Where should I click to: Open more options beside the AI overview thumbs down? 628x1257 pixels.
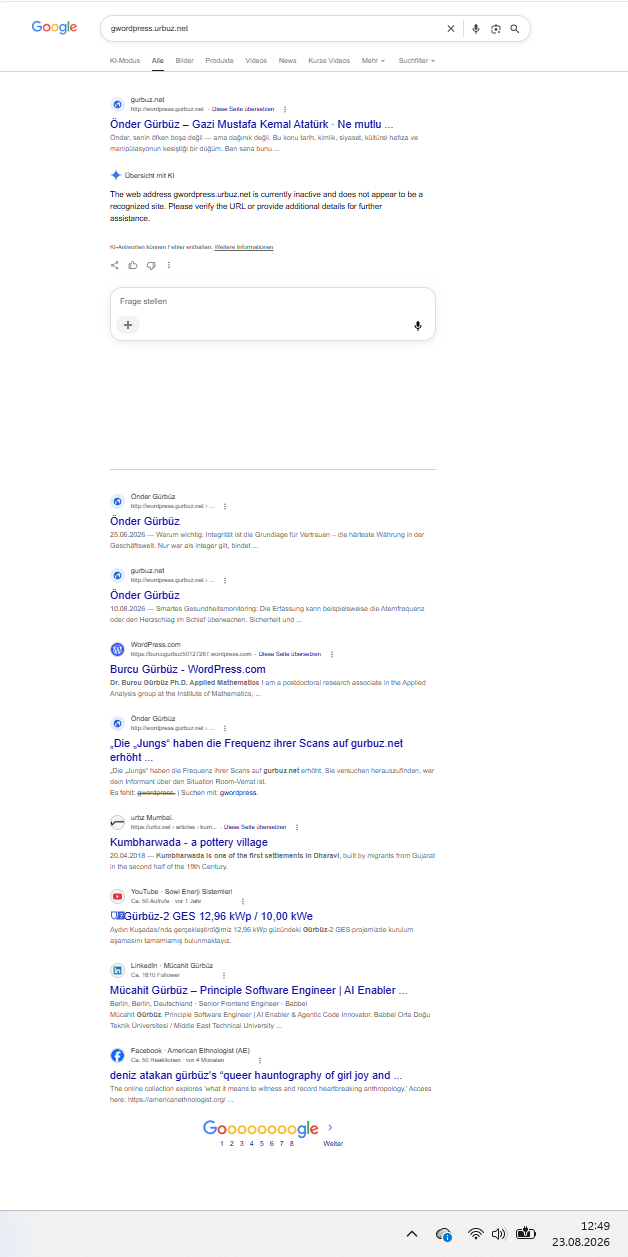click(169, 265)
